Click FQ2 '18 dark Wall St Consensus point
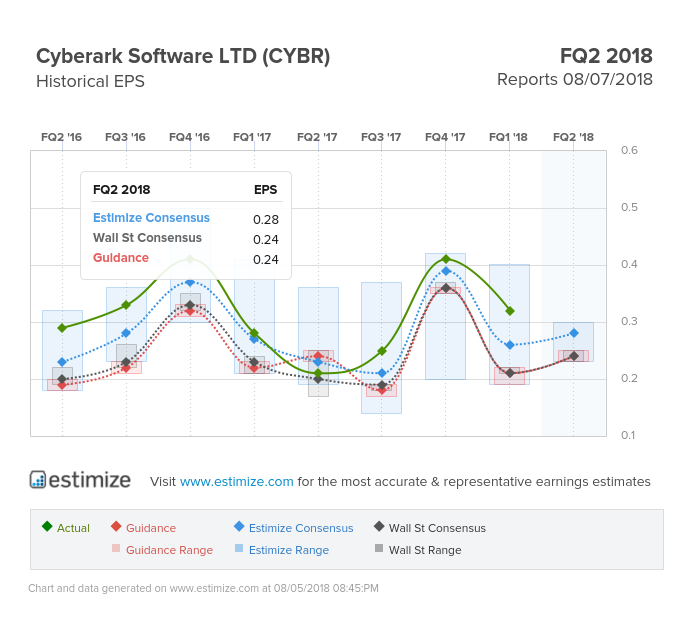The height and width of the screenshot is (620, 685). click(x=574, y=356)
